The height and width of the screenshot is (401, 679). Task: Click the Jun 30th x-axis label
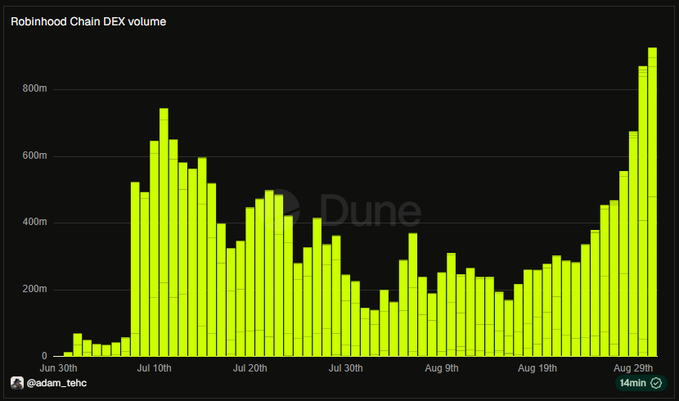click(x=58, y=369)
